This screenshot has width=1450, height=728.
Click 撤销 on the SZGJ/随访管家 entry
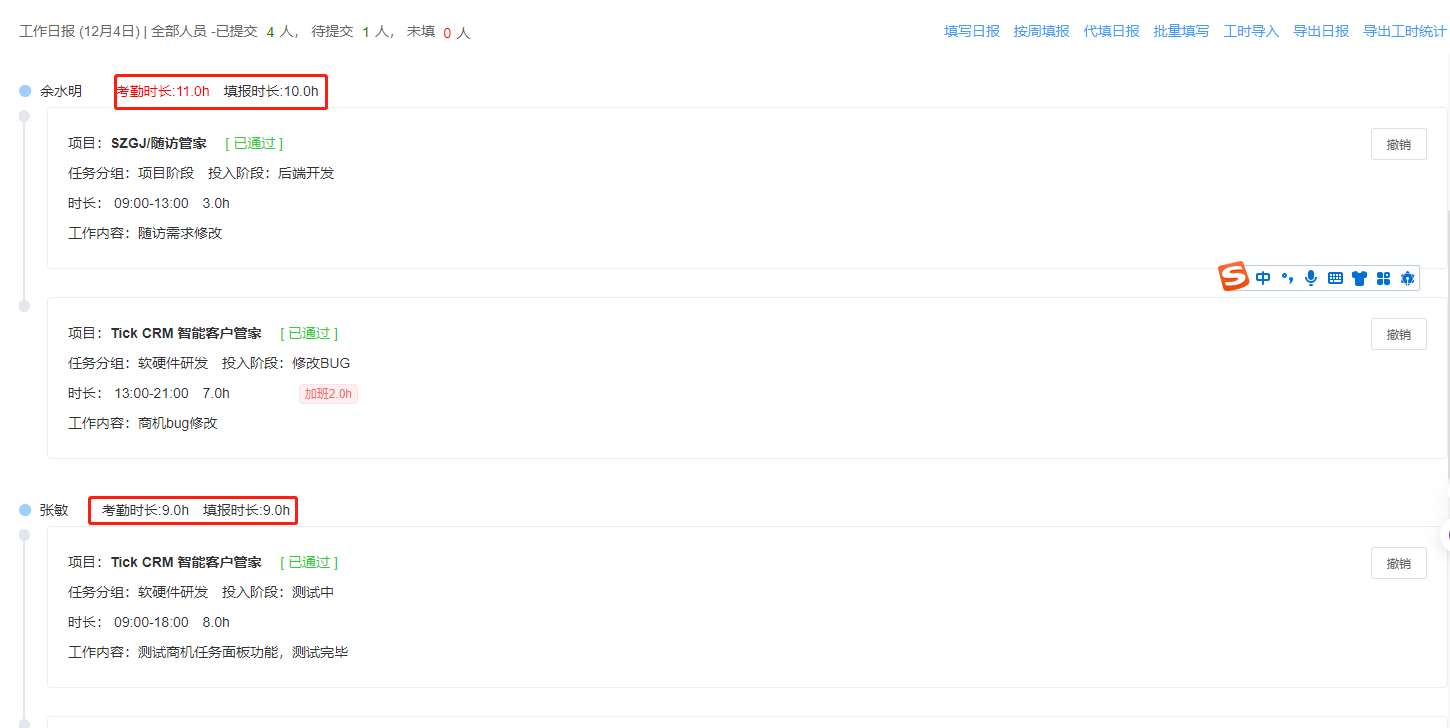(x=1399, y=144)
